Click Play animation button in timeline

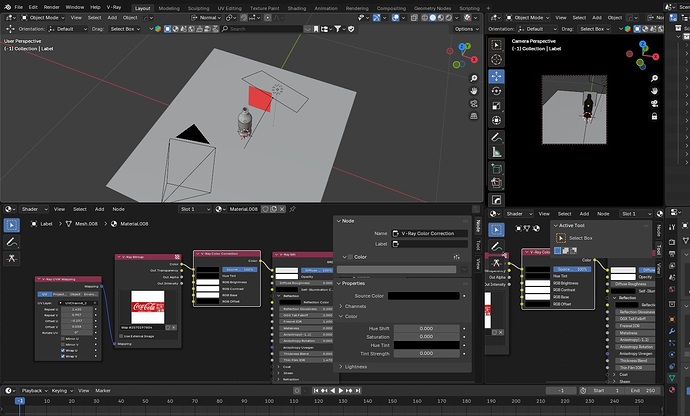point(341,390)
